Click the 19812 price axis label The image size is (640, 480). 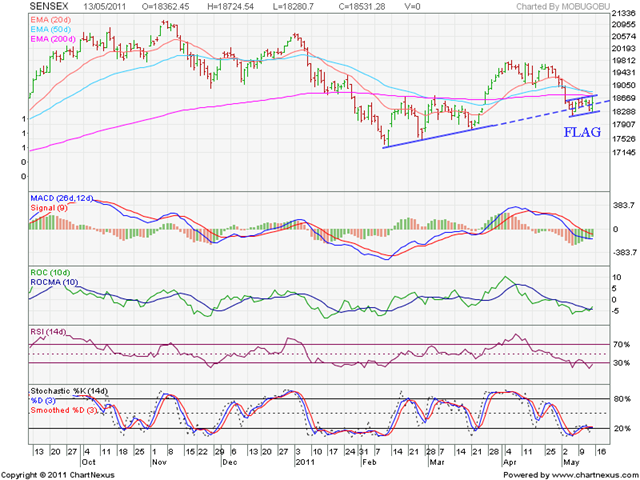(623, 61)
